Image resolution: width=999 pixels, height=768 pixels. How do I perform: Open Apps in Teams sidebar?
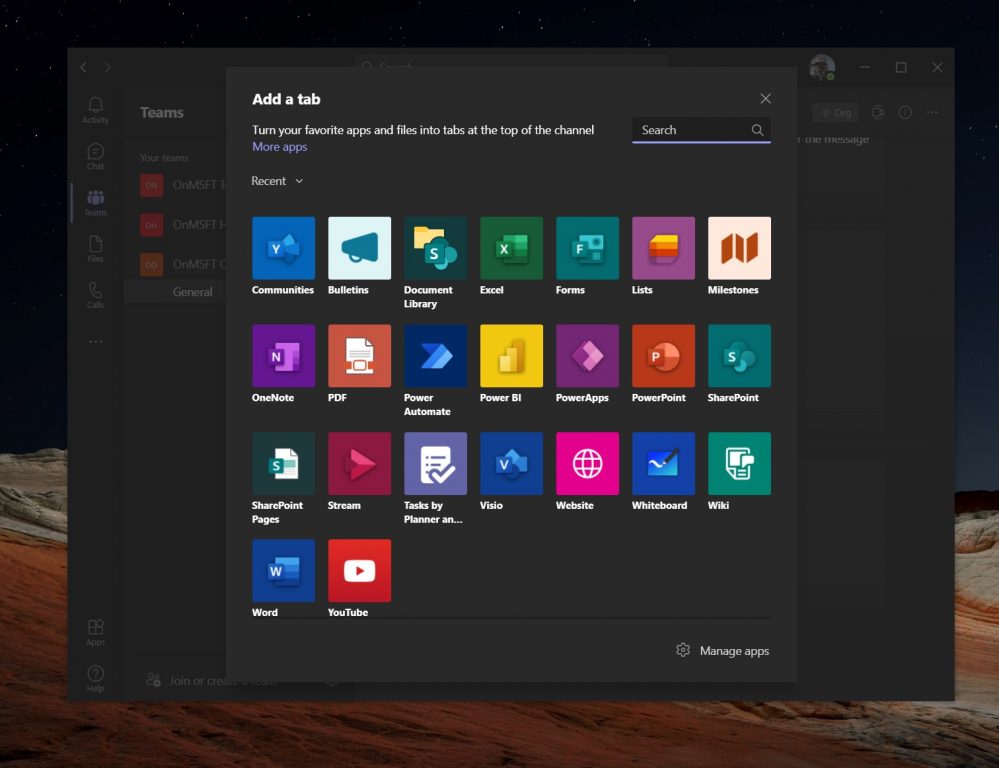96,633
